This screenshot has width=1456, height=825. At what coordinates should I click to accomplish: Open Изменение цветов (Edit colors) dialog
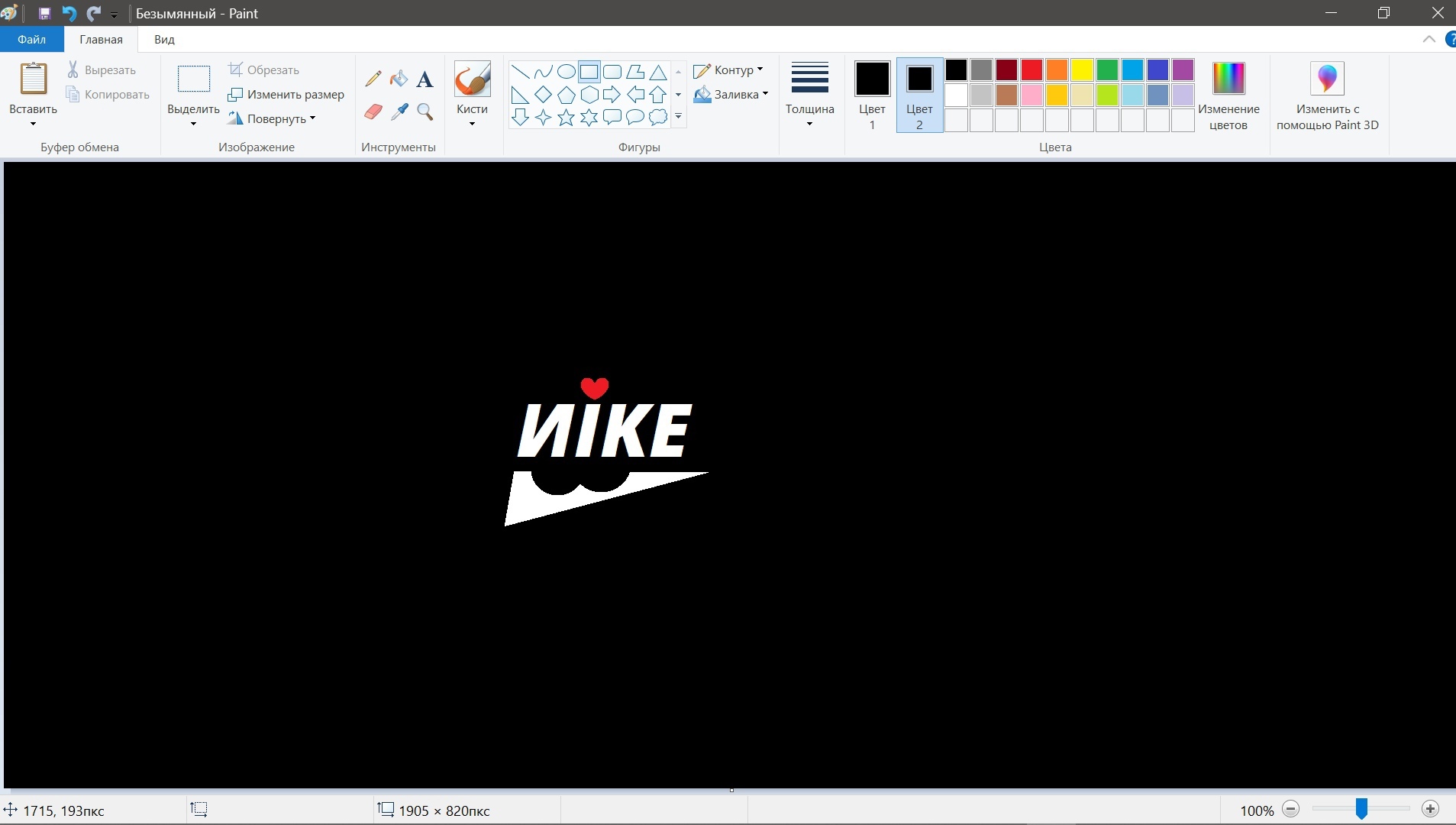coord(1228,95)
